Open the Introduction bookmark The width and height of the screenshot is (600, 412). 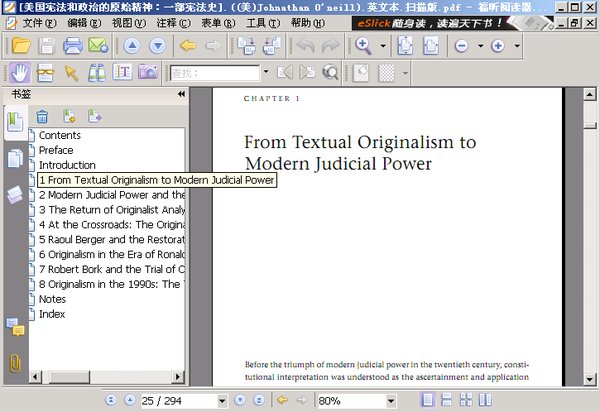[x=67, y=165]
